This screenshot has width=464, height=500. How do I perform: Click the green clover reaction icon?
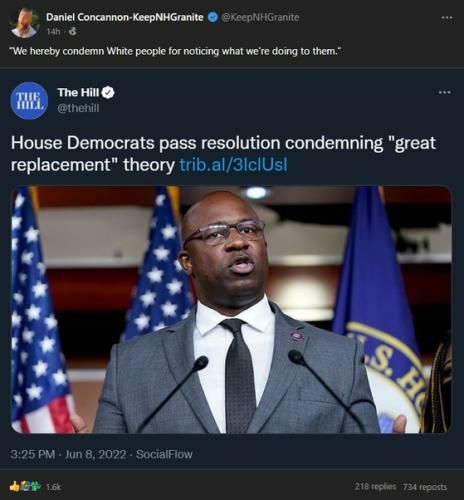click(36, 486)
